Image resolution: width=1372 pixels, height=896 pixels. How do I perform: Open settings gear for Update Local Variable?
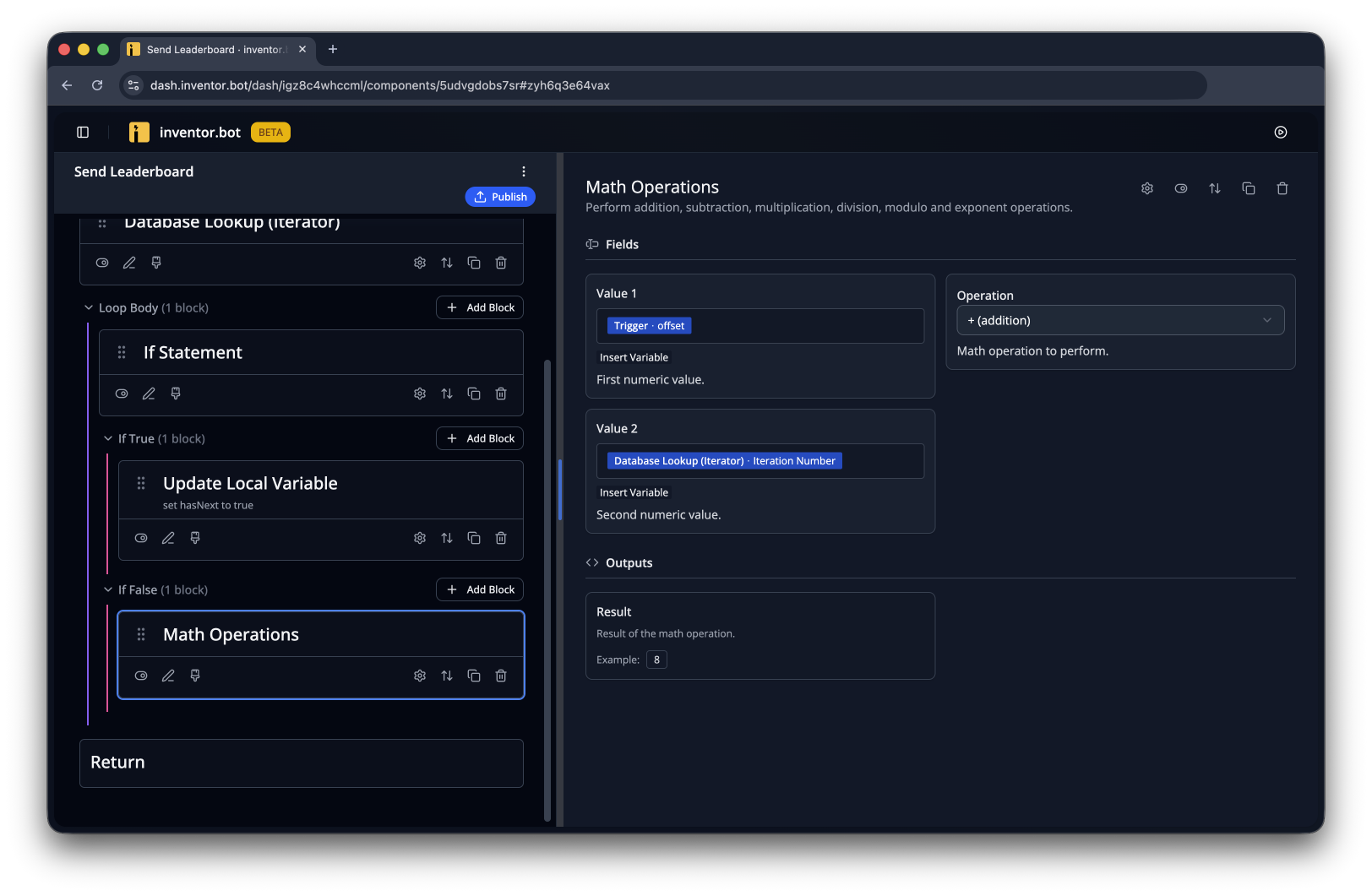pyautogui.click(x=420, y=538)
